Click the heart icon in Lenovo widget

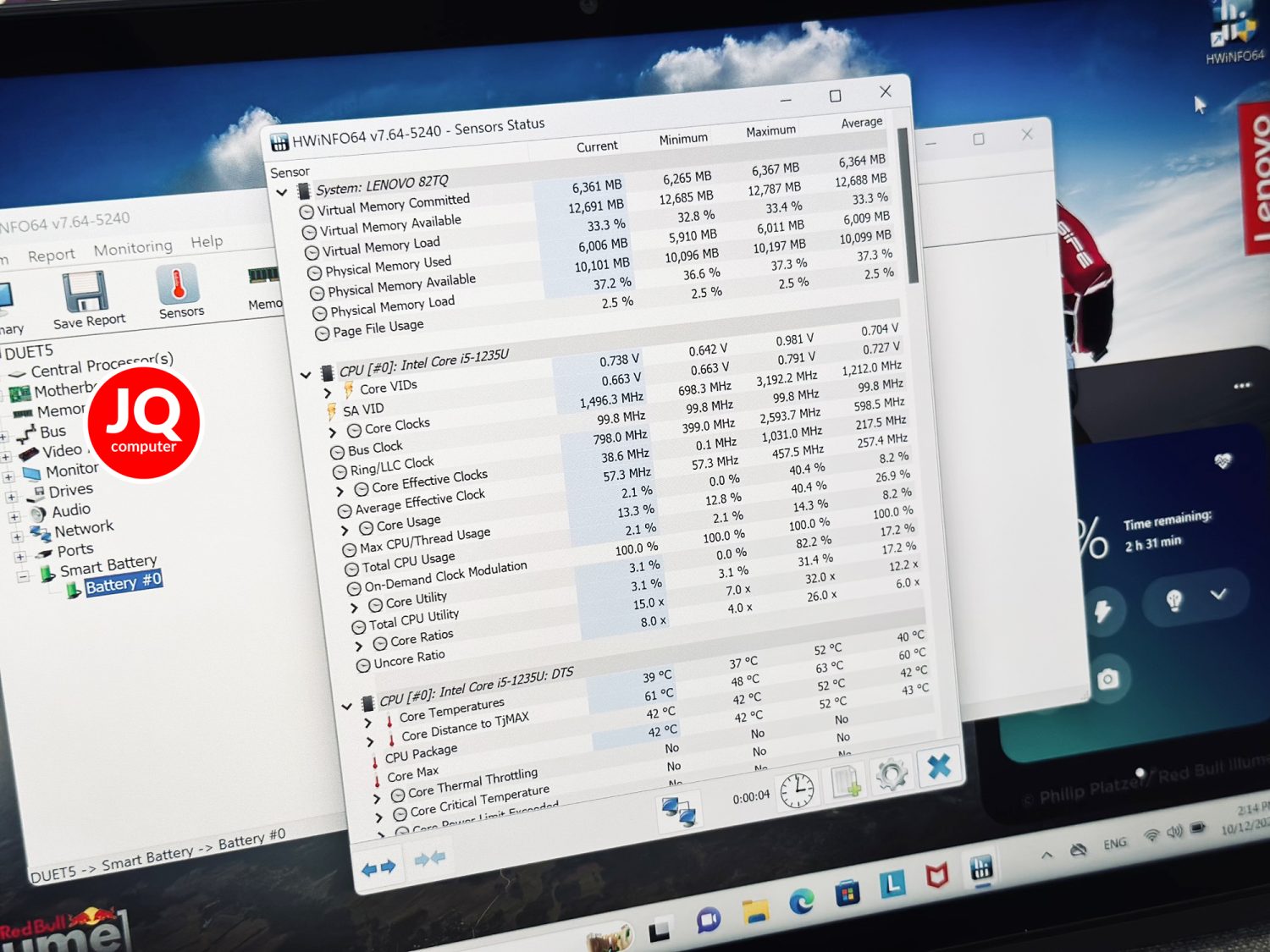(1223, 460)
